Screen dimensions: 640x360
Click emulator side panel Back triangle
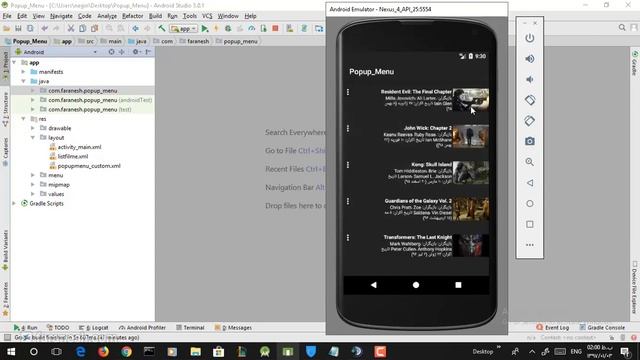coord(529,183)
